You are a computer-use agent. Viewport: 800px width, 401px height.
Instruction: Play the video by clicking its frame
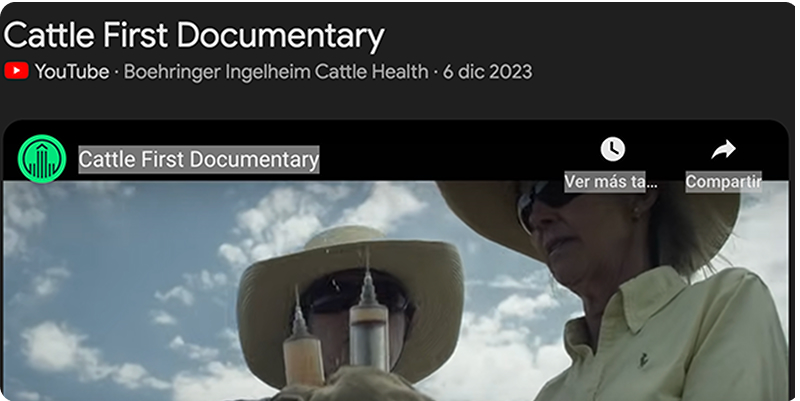(x=396, y=291)
